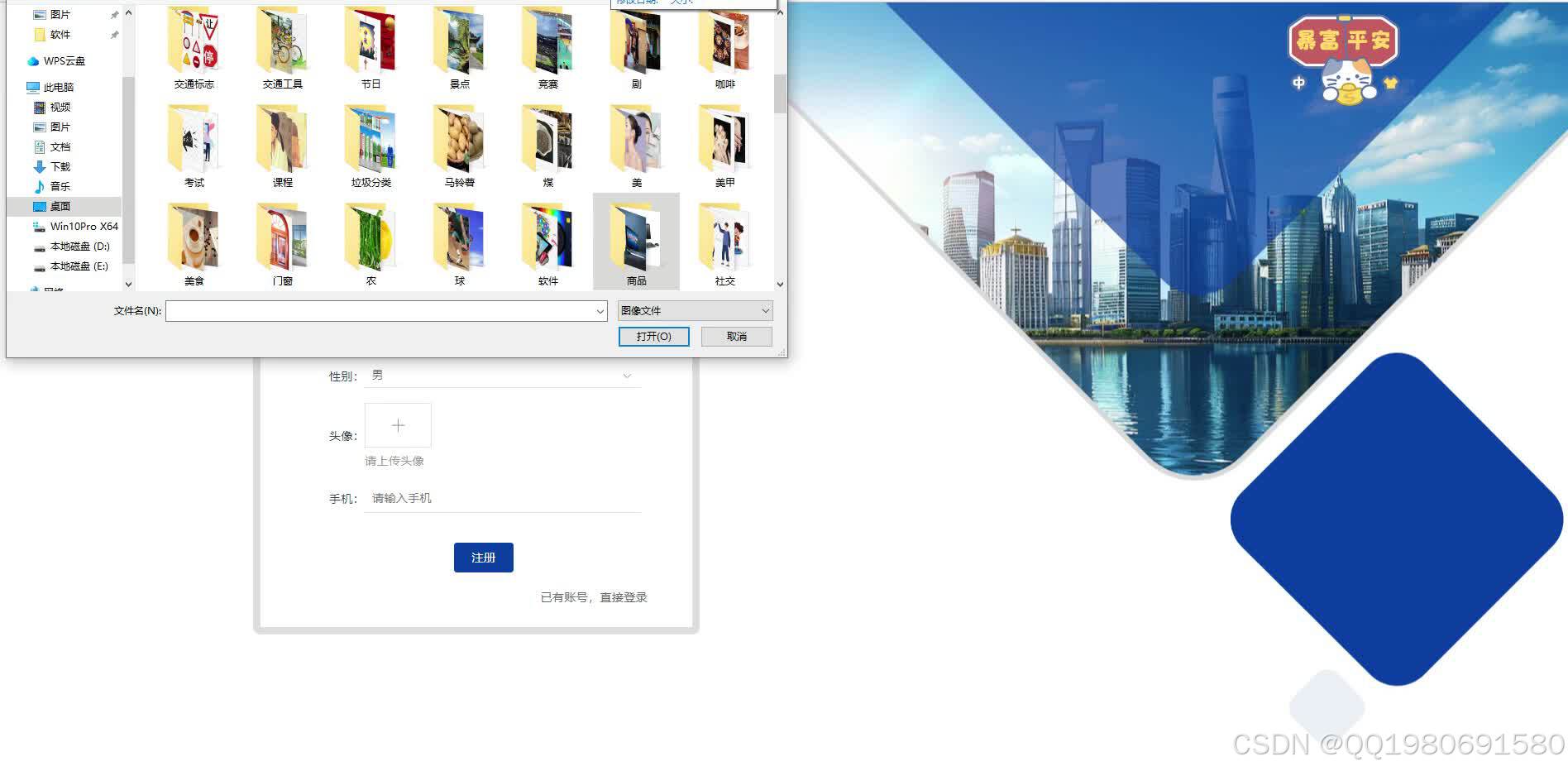Pick the 课程 folder
1568x771 pixels.
pyautogui.click(x=283, y=145)
